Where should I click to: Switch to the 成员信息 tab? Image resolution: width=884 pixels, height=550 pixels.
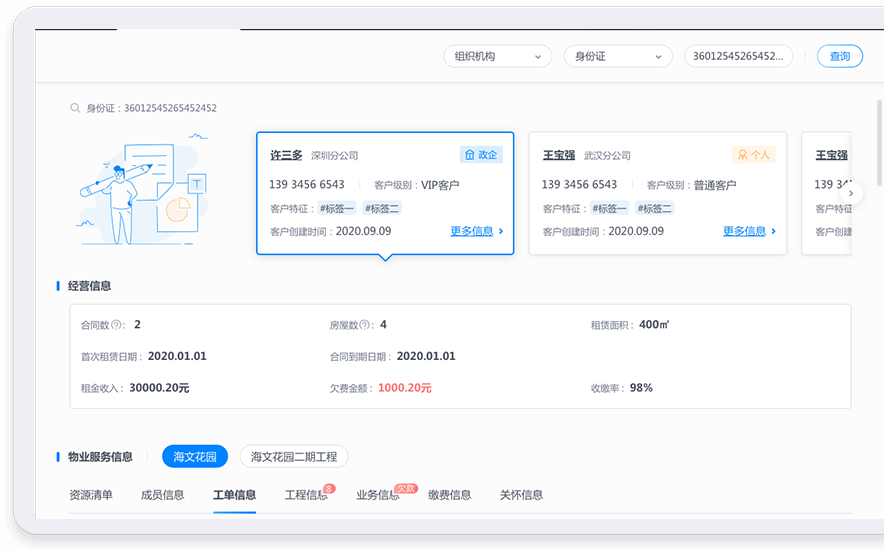[162, 495]
